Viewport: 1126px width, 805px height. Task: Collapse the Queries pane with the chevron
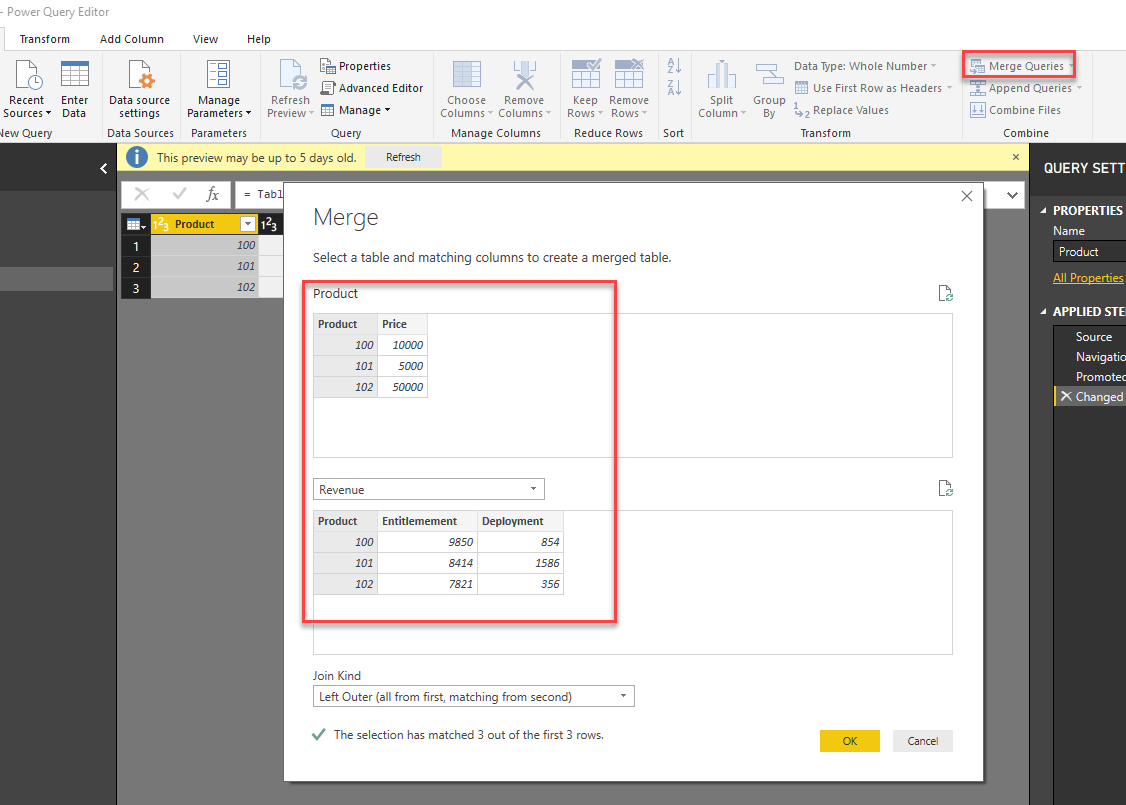pyautogui.click(x=103, y=168)
